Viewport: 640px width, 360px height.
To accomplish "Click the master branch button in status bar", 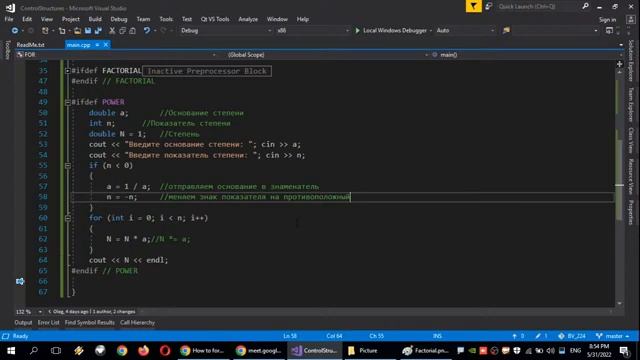I will click(612, 336).
